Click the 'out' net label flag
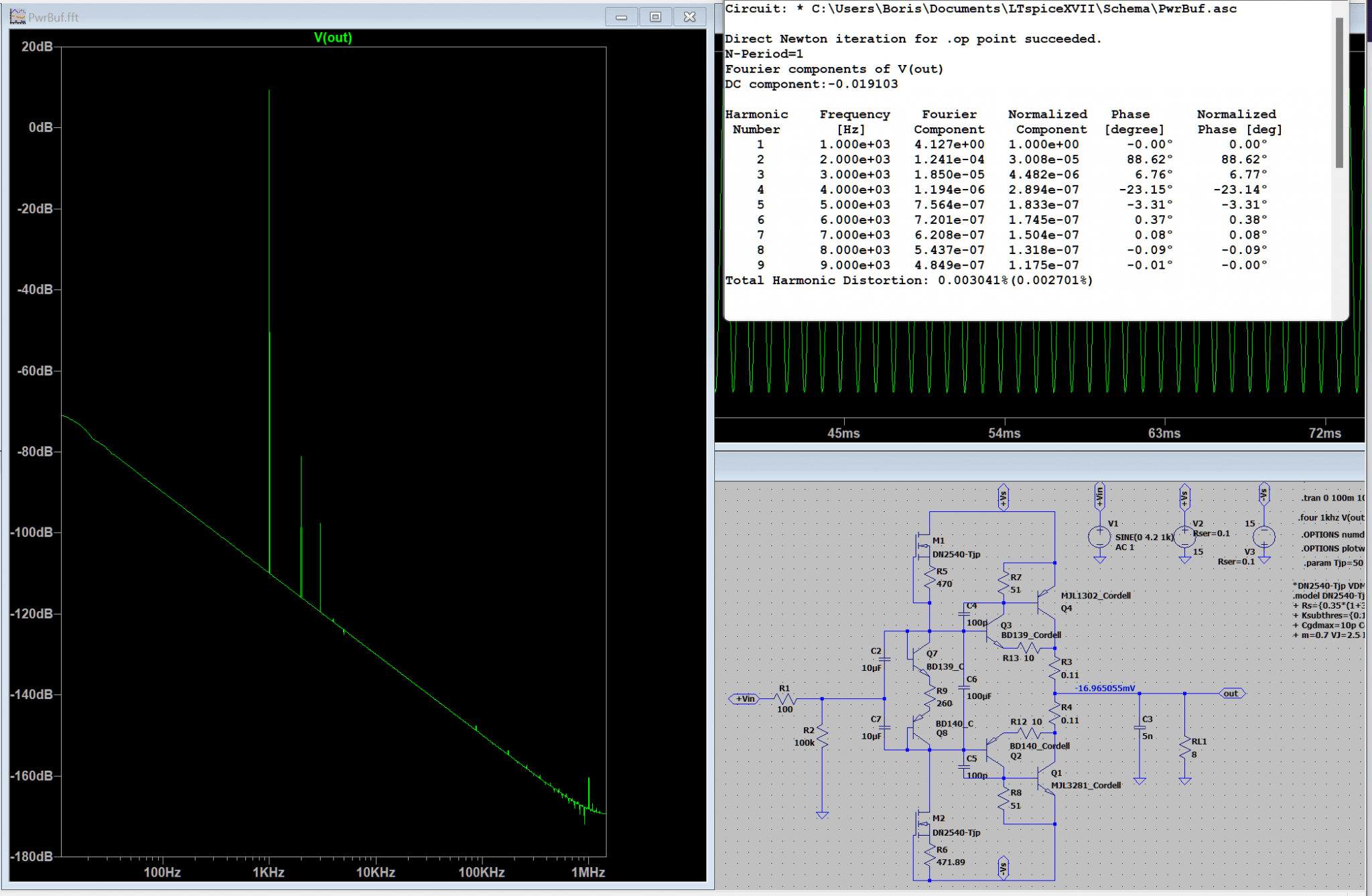This screenshot has width=1372, height=896. (1232, 693)
